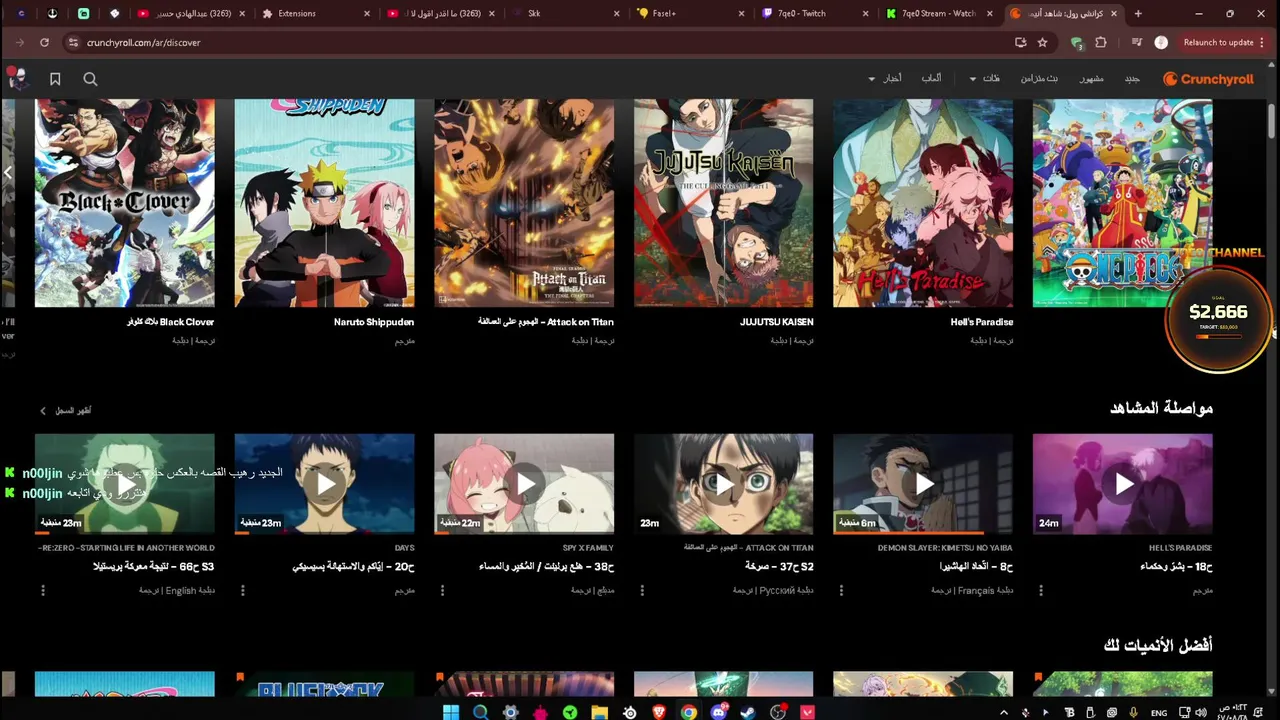The image size is (1280, 720).
Task: Reload the page in browser toolbar
Action: click(x=44, y=42)
